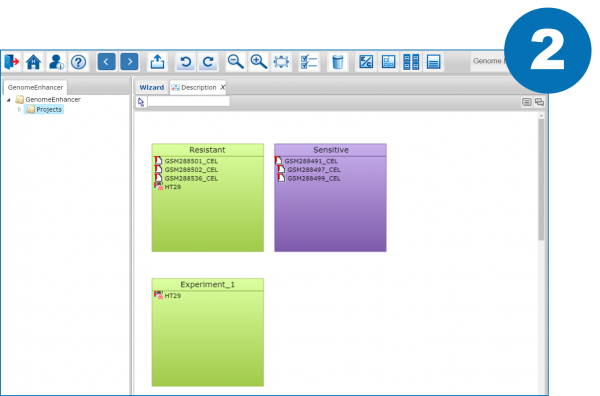600x396 pixels.
Task: Click the logout door icon
Action: pyautogui.click(x=11, y=62)
